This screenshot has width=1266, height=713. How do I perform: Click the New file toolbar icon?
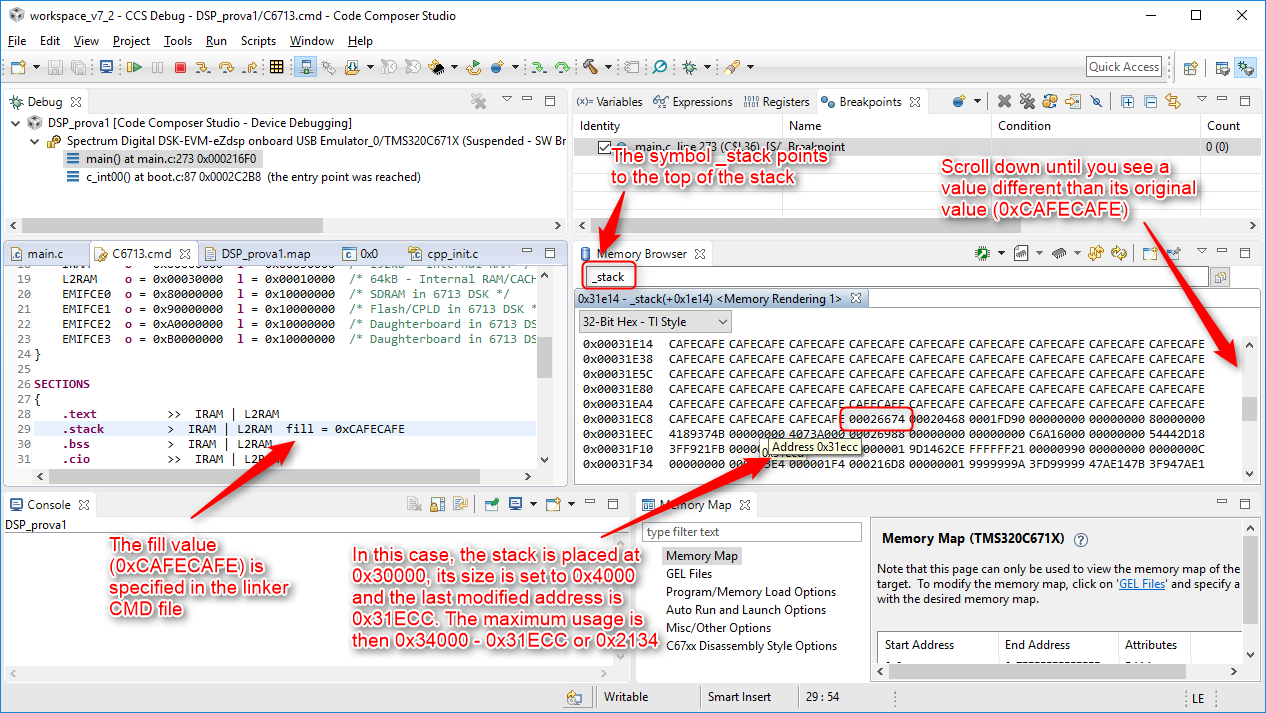click(x=17, y=67)
